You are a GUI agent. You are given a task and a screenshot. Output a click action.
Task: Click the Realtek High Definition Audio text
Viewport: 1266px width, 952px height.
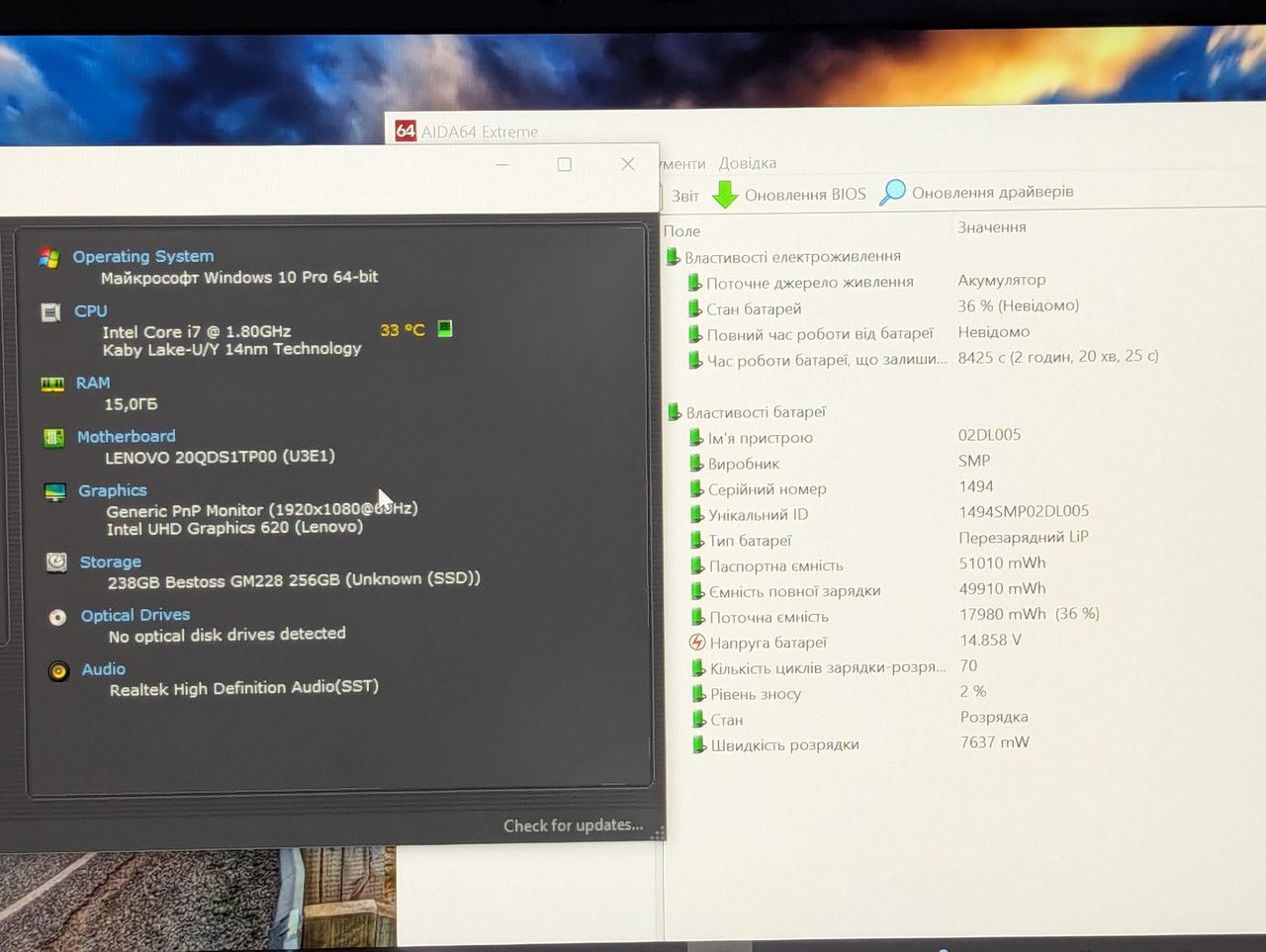[x=243, y=687]
